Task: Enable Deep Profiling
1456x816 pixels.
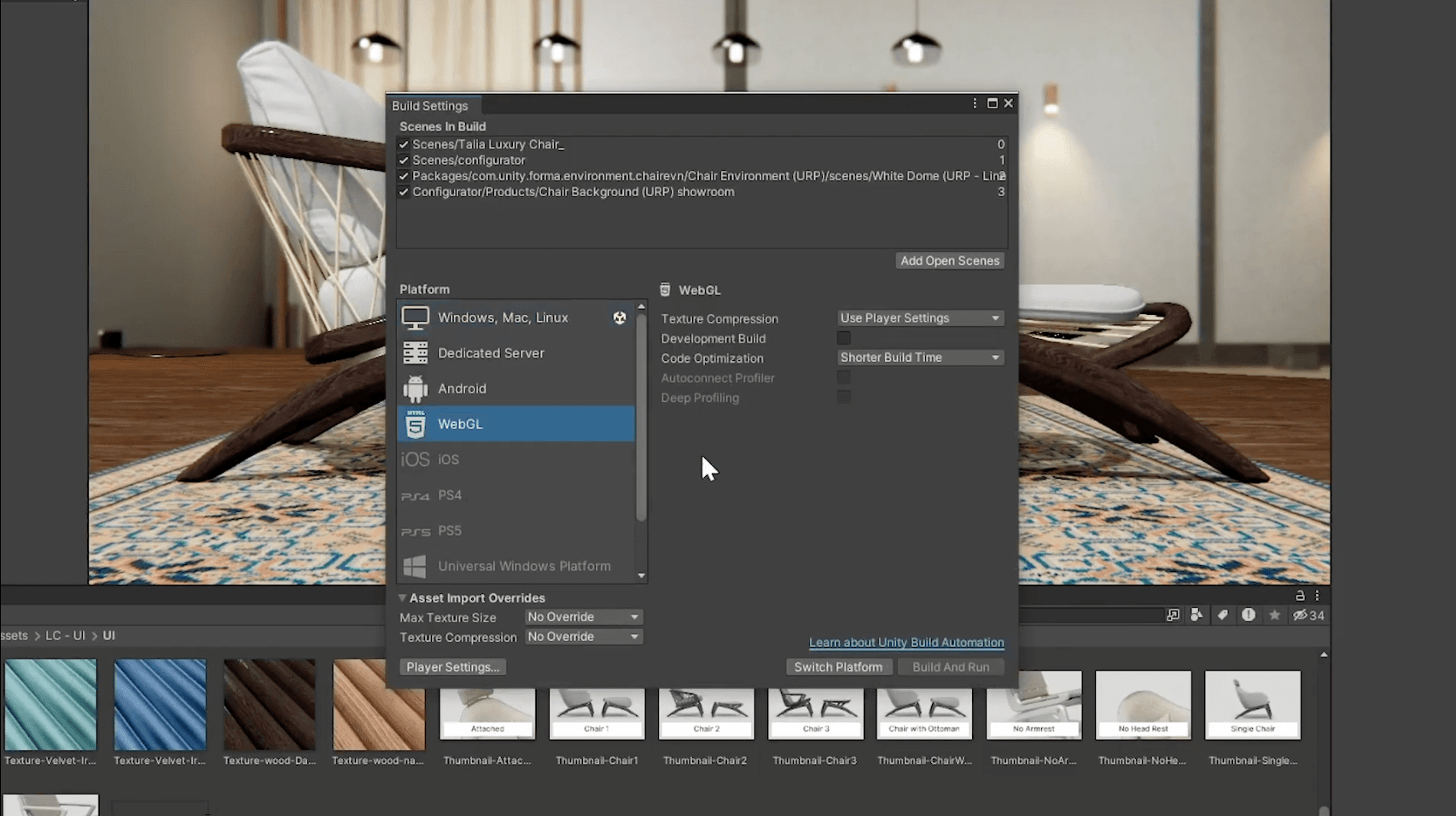Action: pos(843,397)
